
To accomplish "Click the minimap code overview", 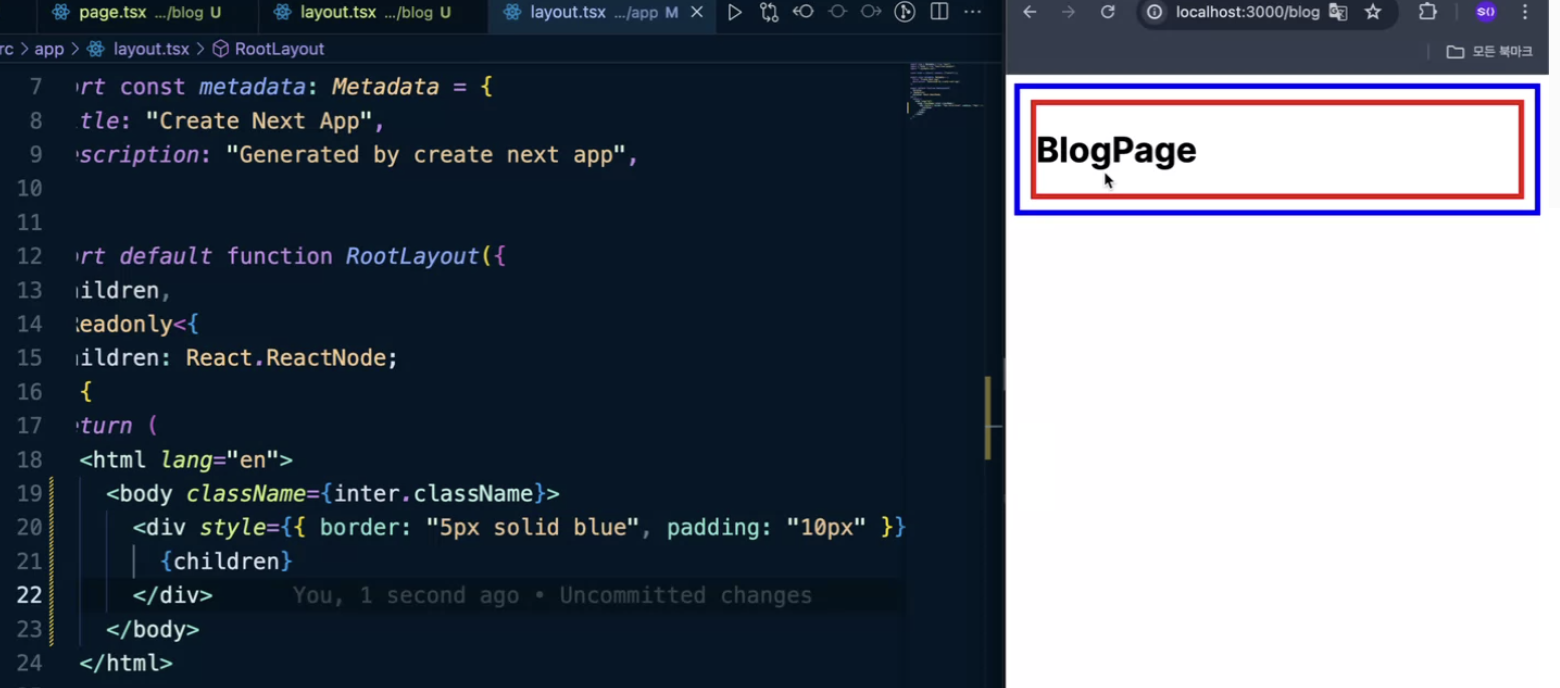I will click(x=945, y=90).
